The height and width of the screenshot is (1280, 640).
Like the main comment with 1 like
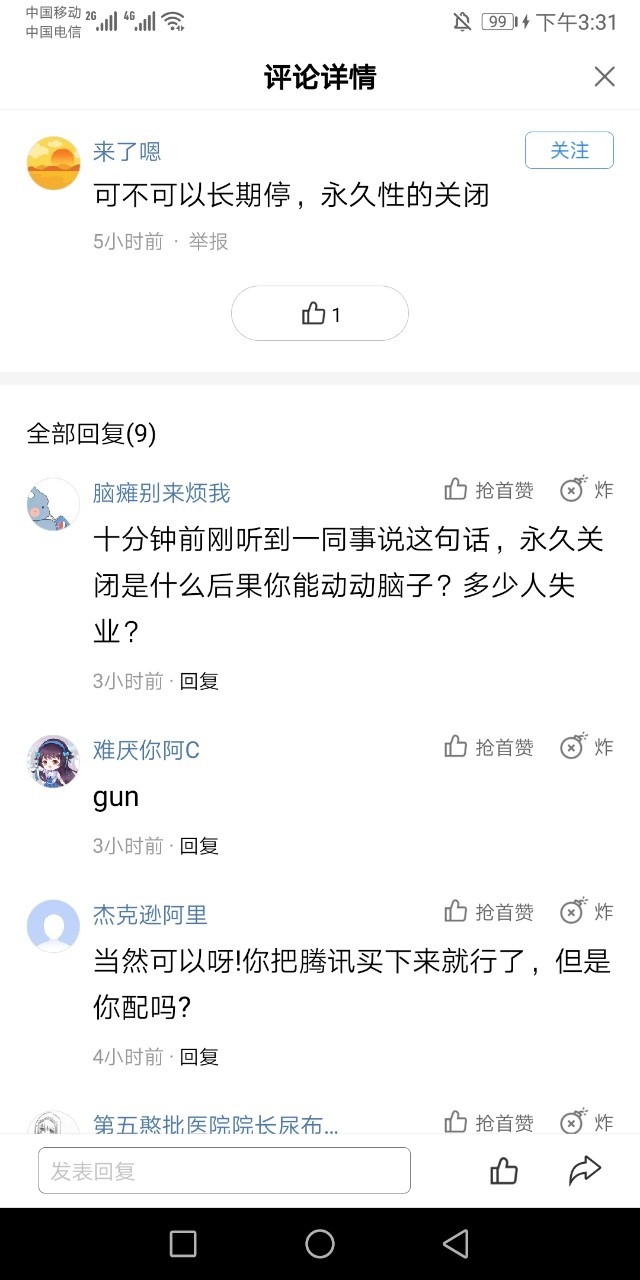tap(320, 314)
